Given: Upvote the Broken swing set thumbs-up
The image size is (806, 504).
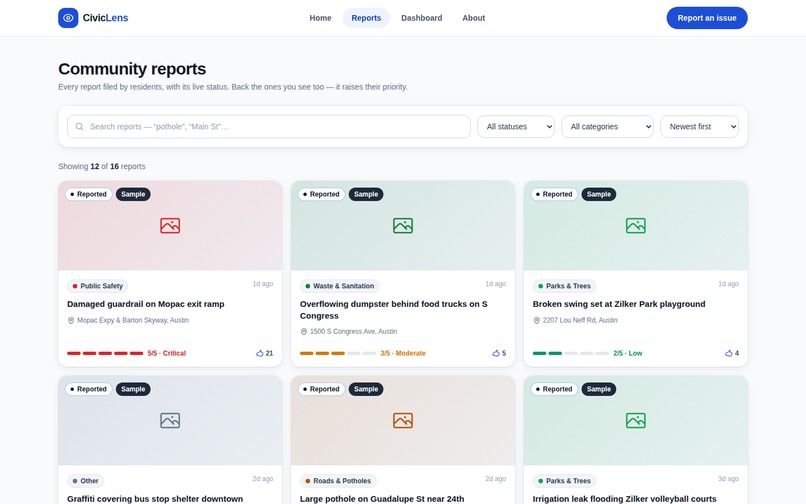Looking at the screenshot, I should pos(731,353).
